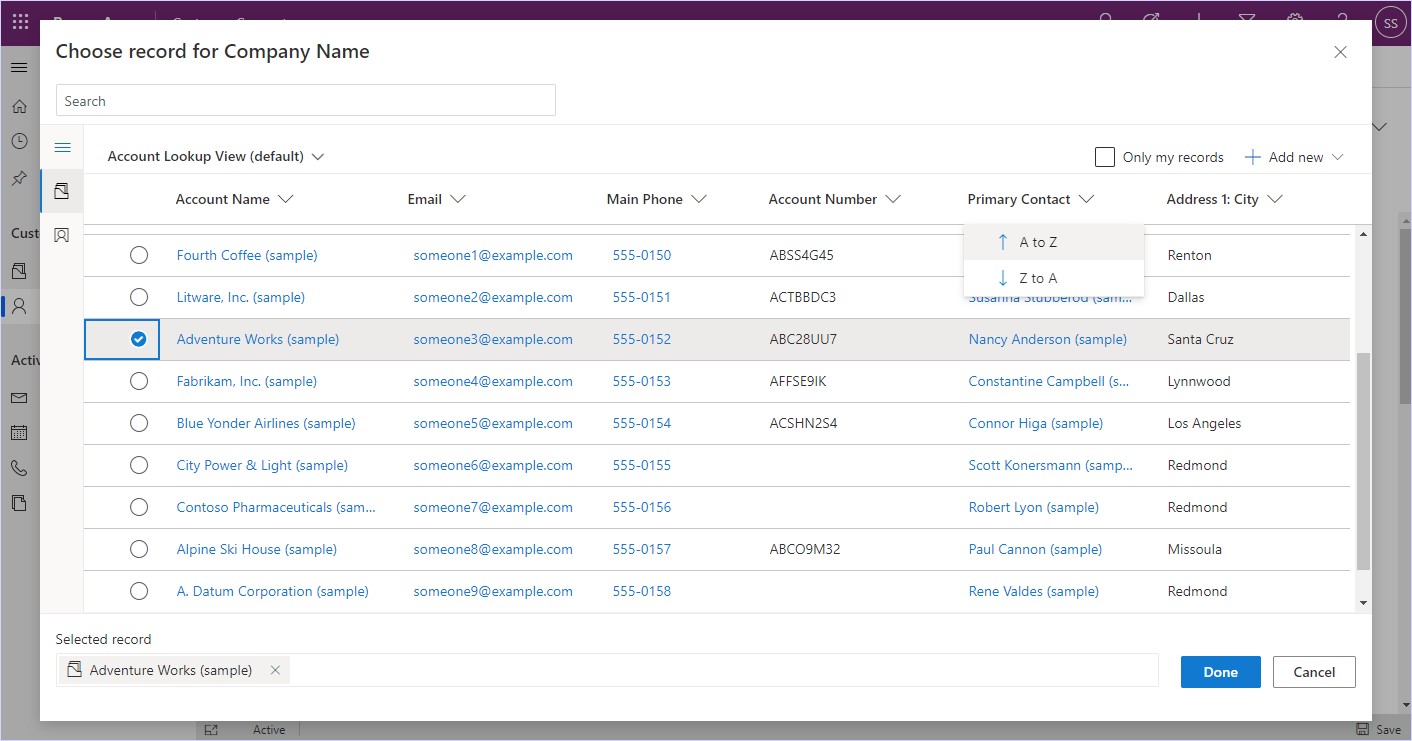1412x741 pixels.
Task: Remove Adventure Works from selected record
Action: click(x=275, y=670)
